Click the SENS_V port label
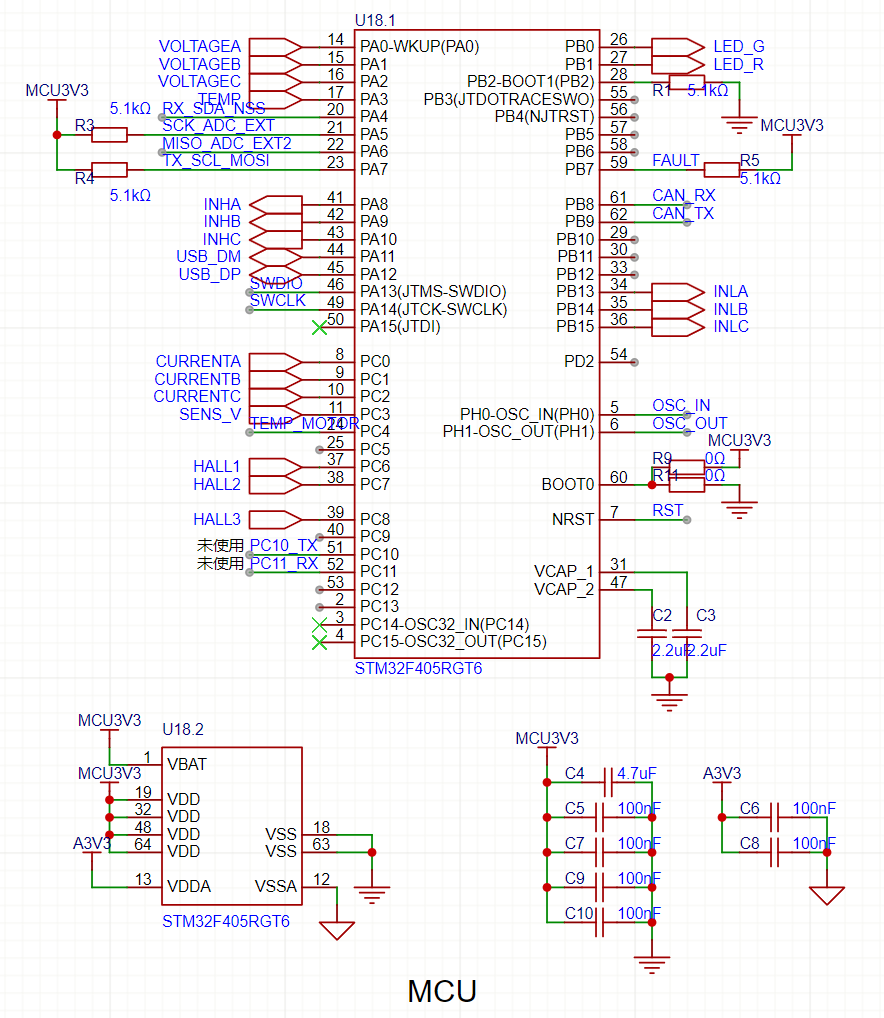Viewport: 884px width, 1018px height. pyautogui.click(x=210, y=414)
